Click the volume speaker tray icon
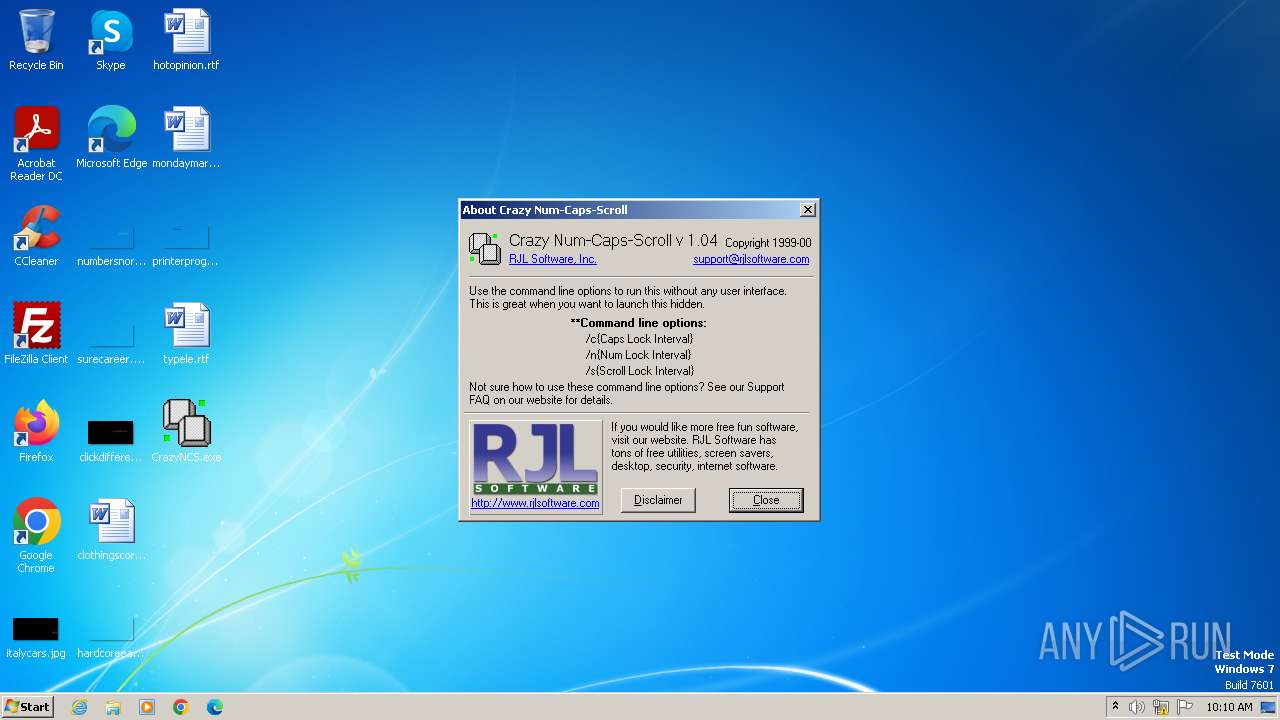 pyautogui.click(x=1137, y=707)
